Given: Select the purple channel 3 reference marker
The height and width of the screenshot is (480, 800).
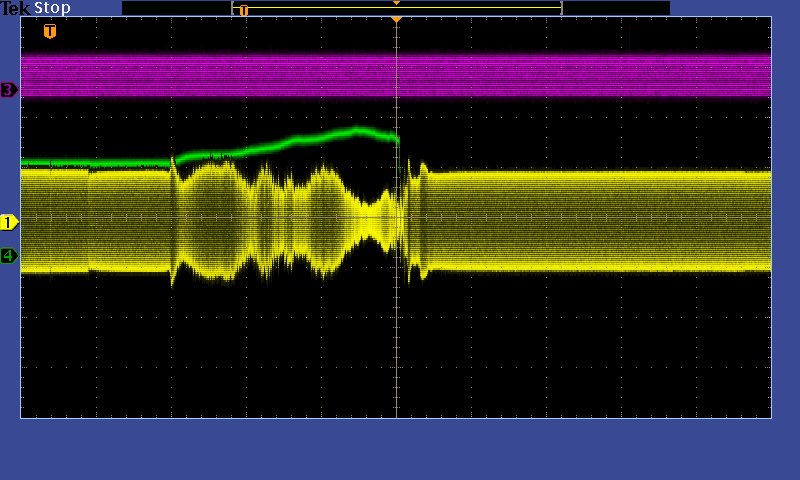Looking at the screenshot, I should click(9, 90).
